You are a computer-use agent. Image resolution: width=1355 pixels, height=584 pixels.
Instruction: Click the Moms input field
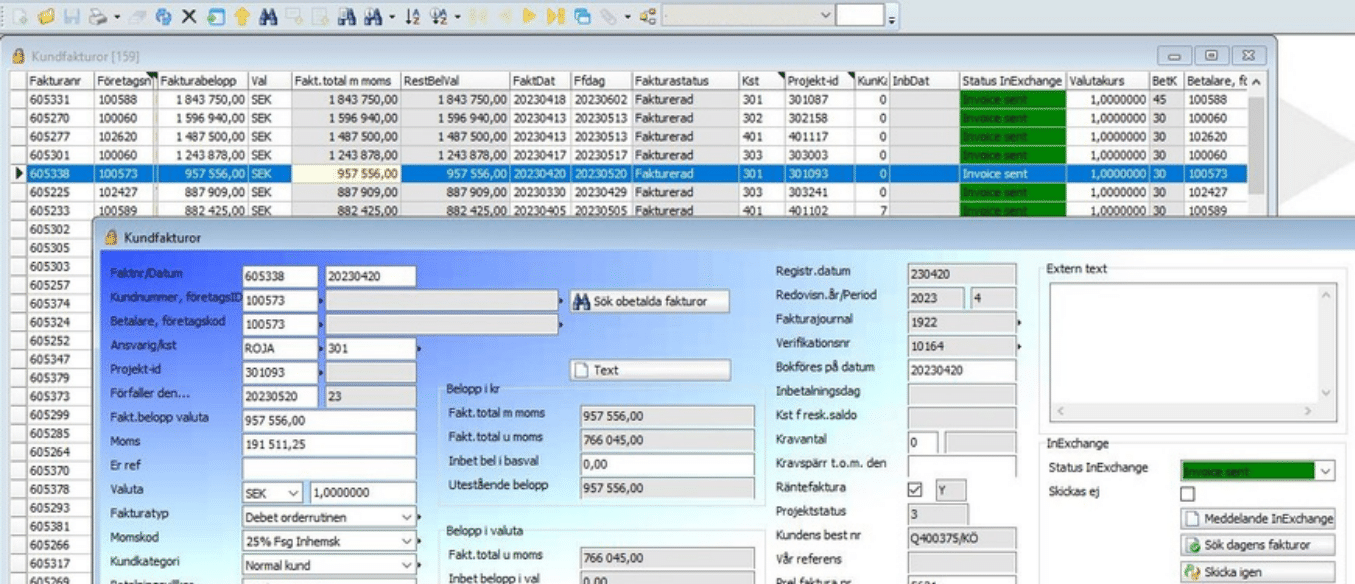point(329,445)
